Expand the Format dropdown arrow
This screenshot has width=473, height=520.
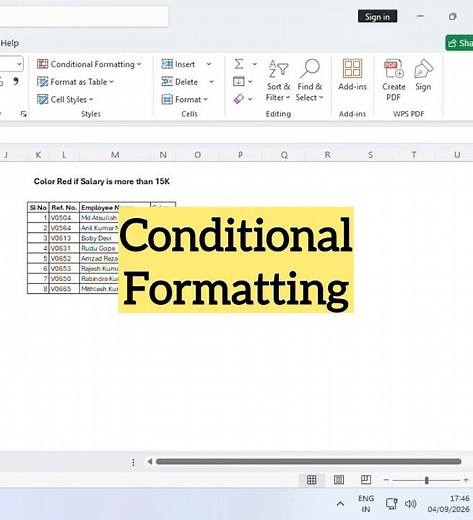click(205, 99)
